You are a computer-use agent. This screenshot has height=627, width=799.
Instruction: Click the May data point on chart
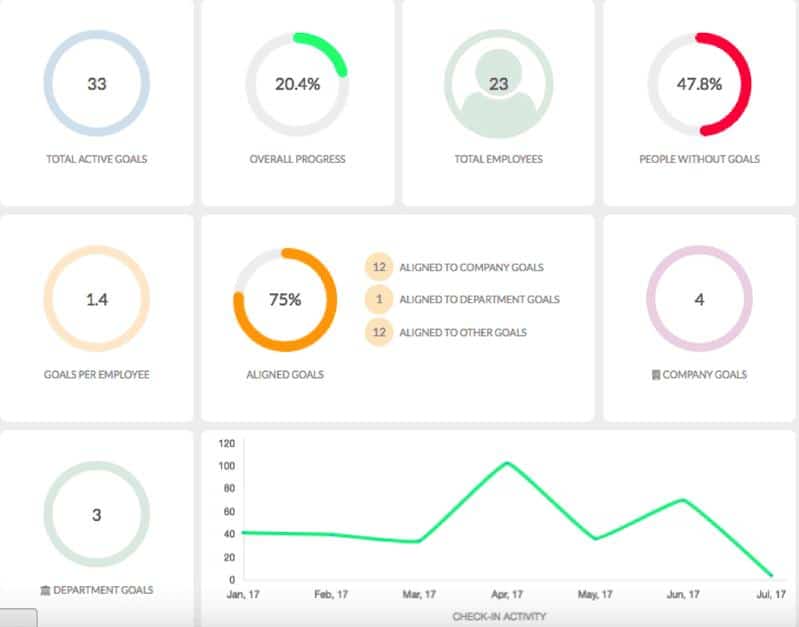tap(595, 538)
